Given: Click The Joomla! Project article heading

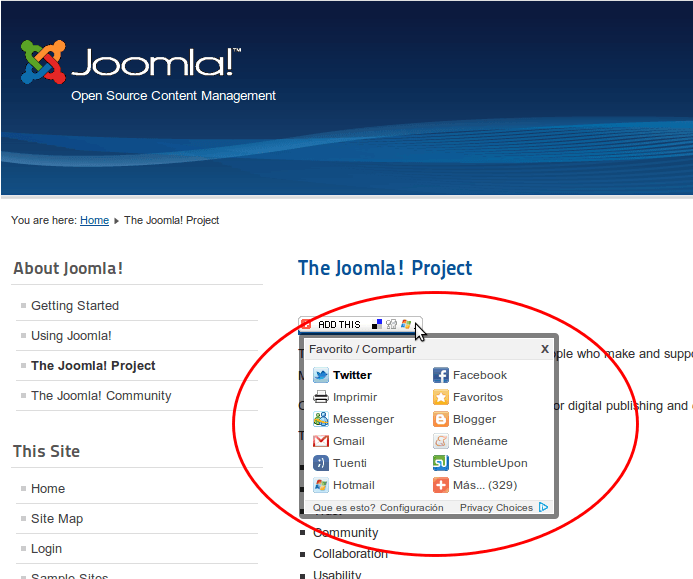Looking at the screenshot, I should [385, 268].
